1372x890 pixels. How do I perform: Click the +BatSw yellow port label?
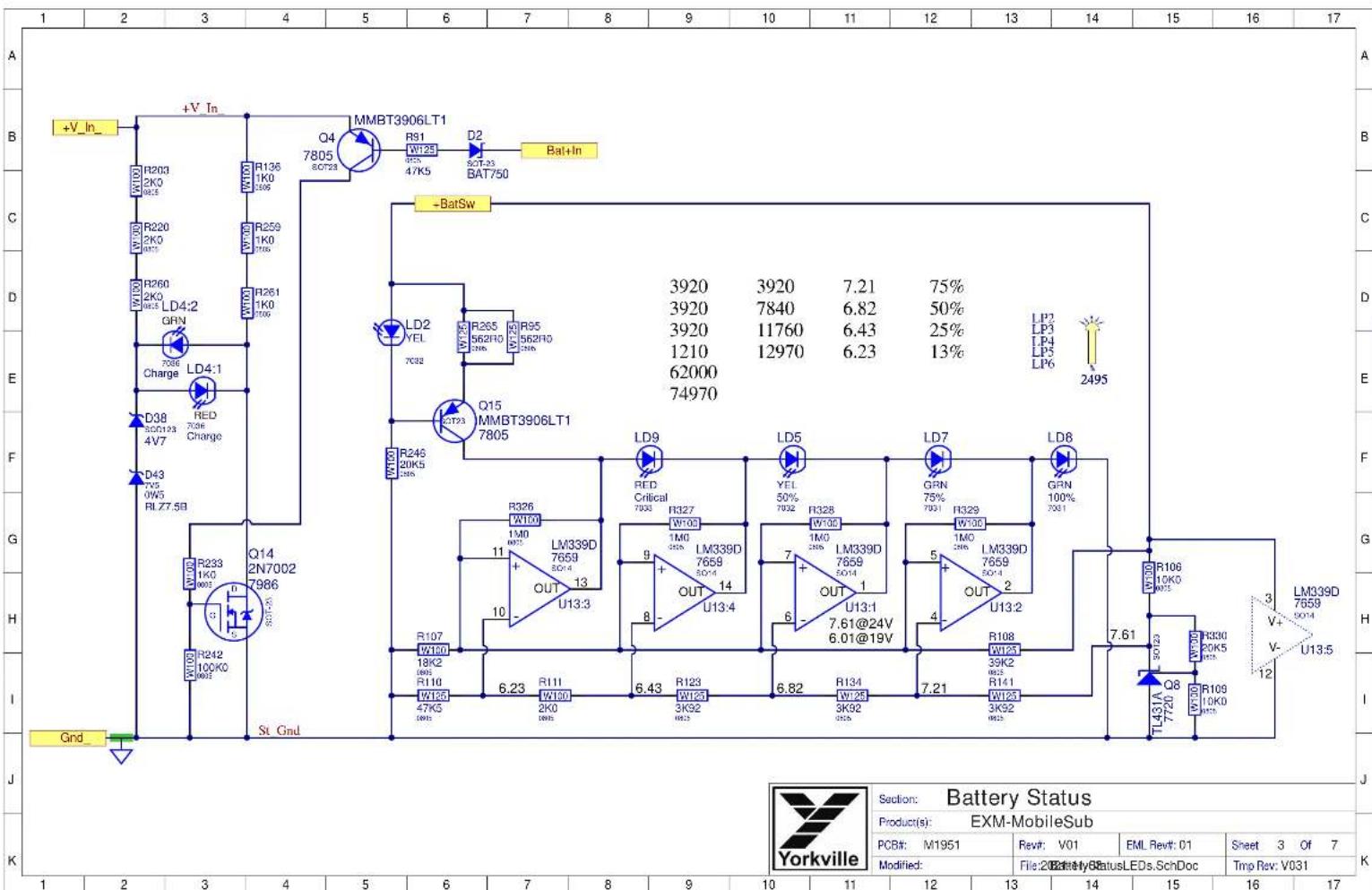coord(453,204)
